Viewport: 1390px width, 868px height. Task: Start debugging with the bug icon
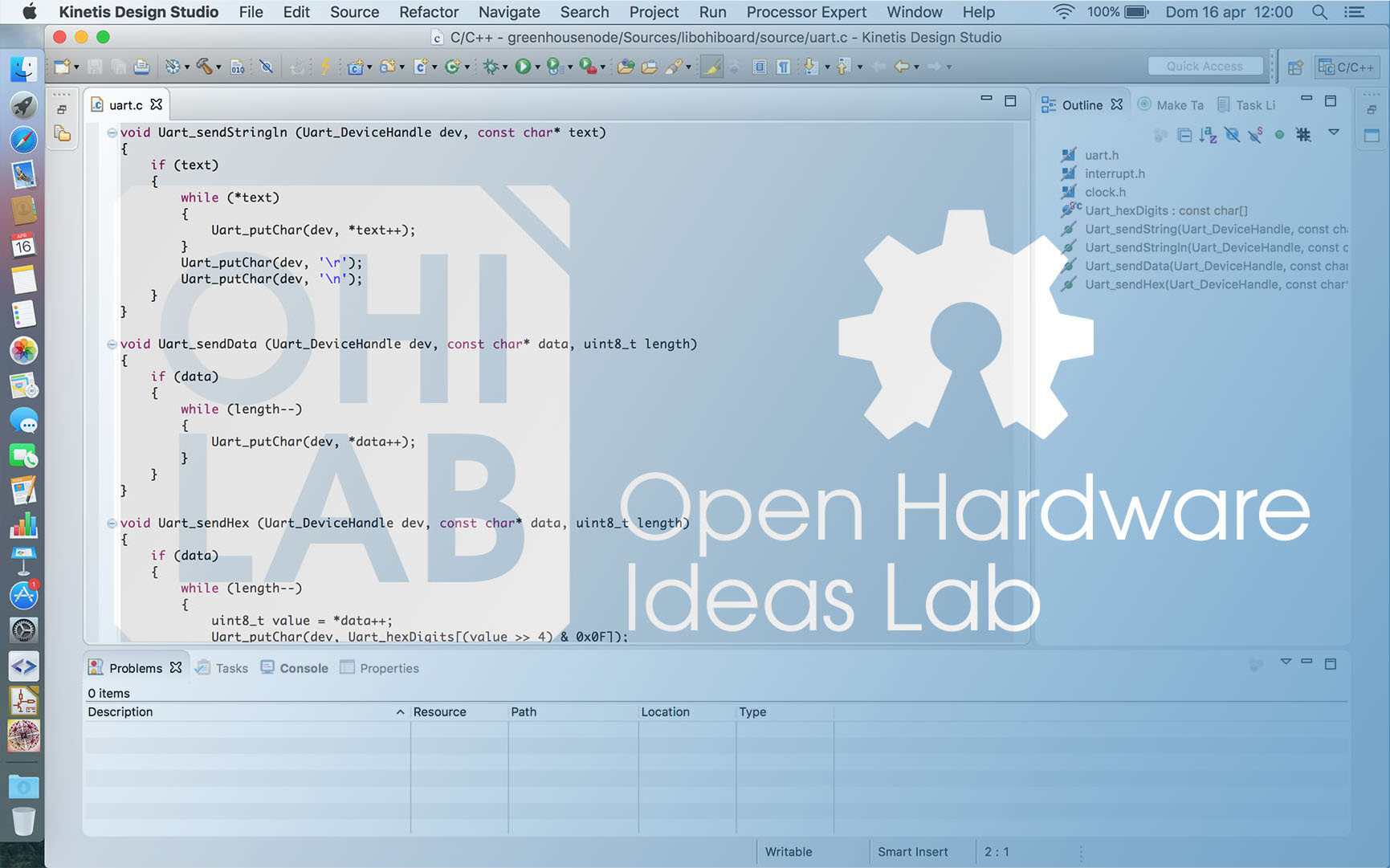coord(491,67)
